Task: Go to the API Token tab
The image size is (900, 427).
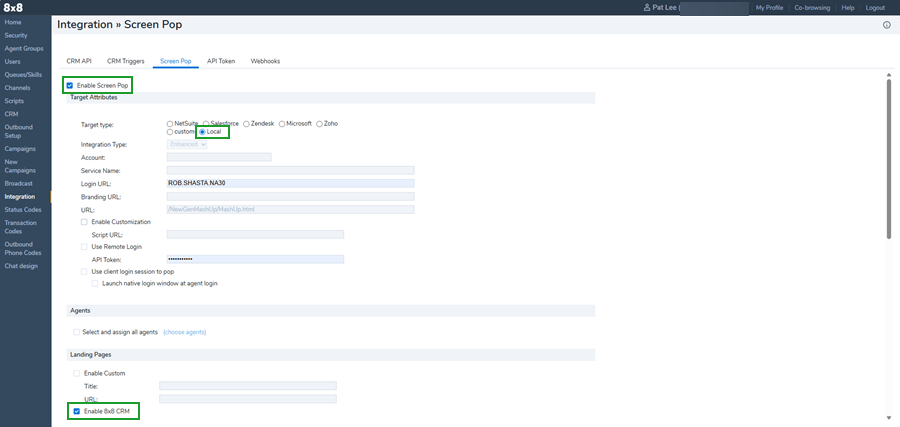Action: click(x=221, y=61)
